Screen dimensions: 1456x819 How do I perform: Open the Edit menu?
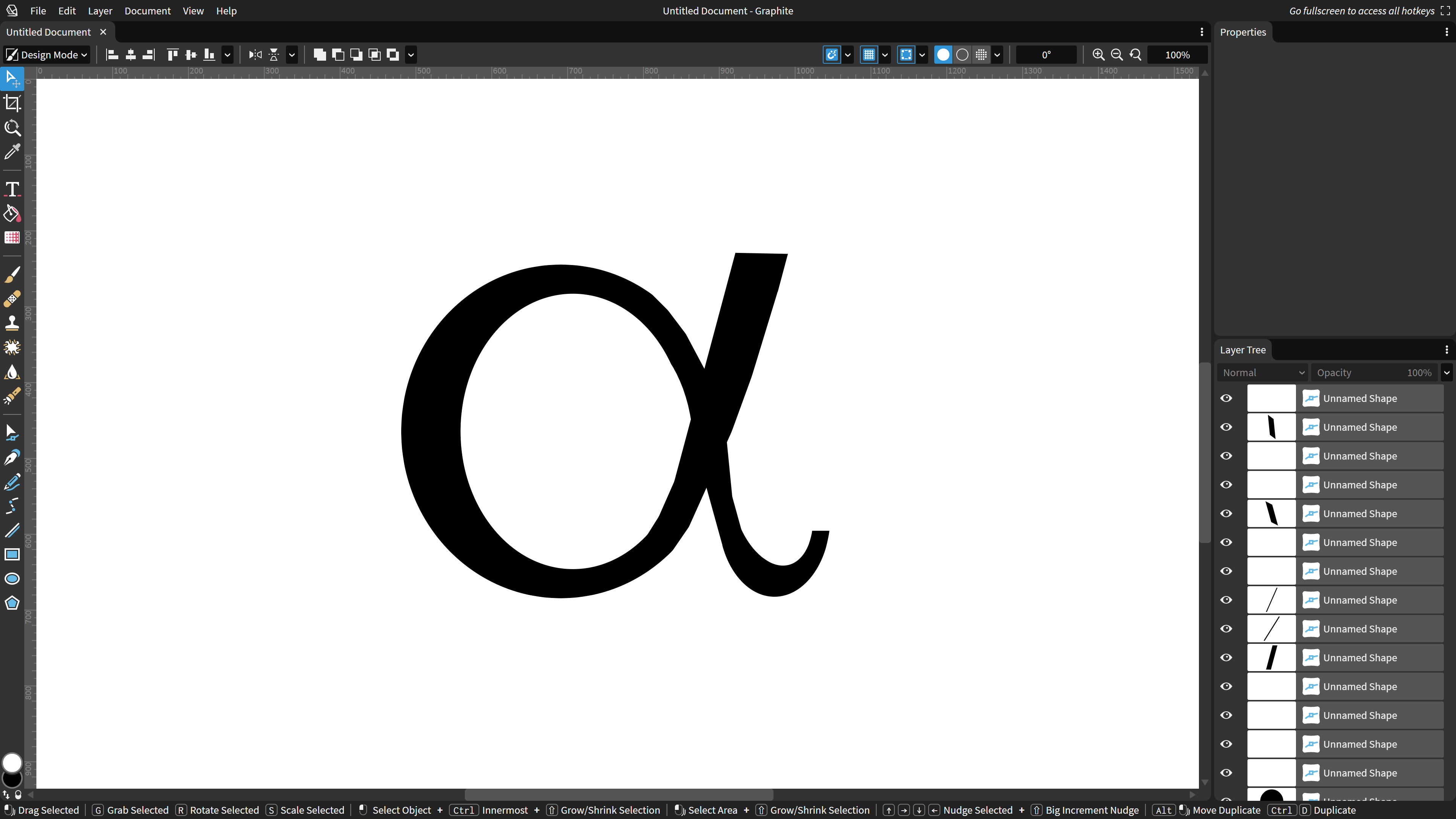tap(67, 11)
